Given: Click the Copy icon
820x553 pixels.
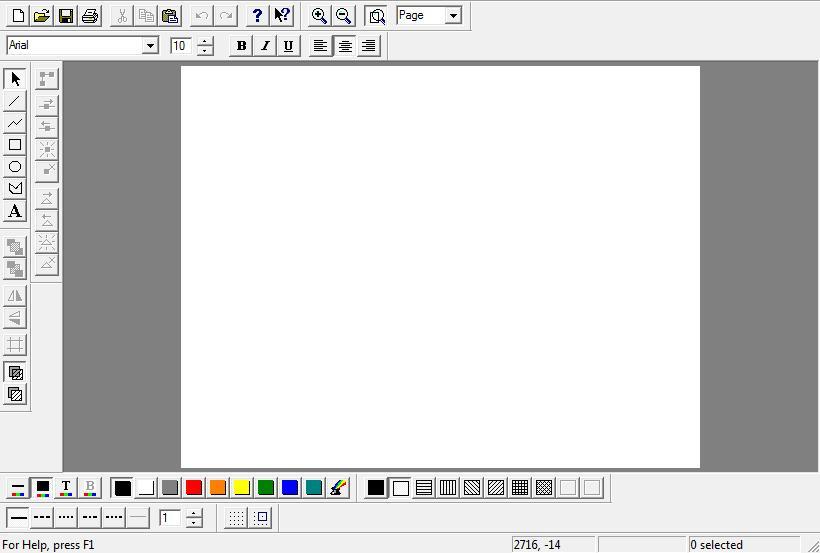Looking at the screenshot, I should pyautogui.click(x=146, y=16).
